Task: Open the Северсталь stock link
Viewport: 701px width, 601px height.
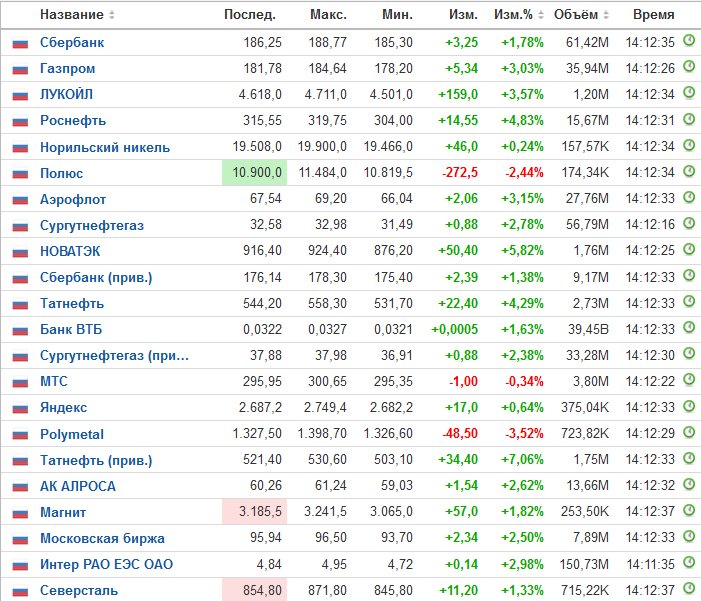Action: (79, 590)
